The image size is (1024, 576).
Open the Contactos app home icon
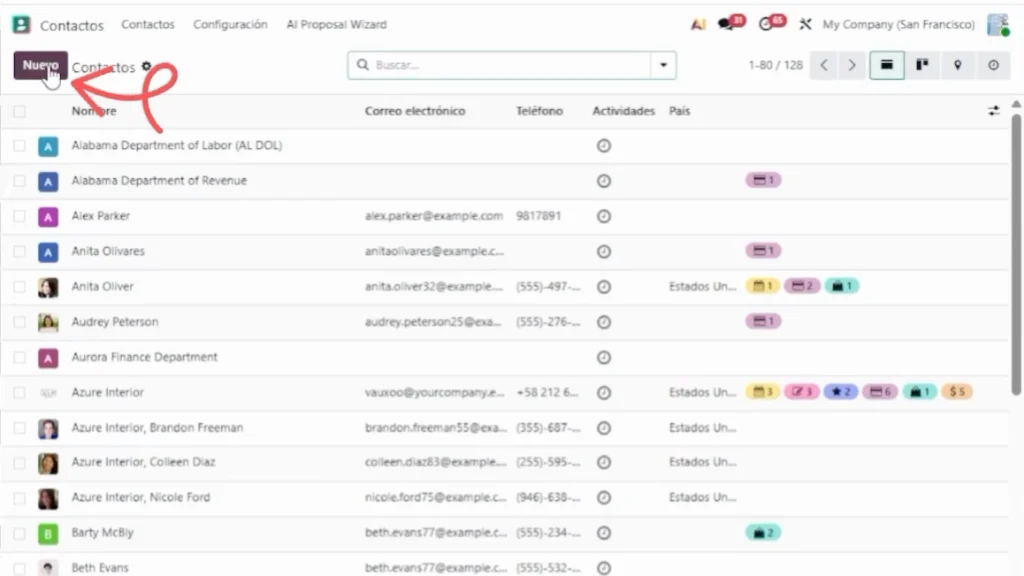[x=21, y=25]
